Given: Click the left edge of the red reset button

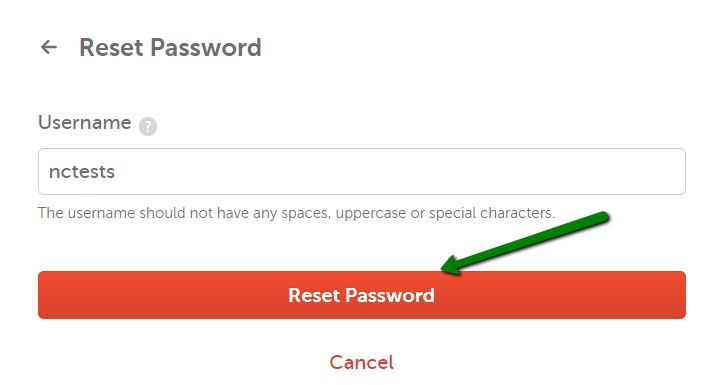Looking at the screenshot, I should (44, 295).
